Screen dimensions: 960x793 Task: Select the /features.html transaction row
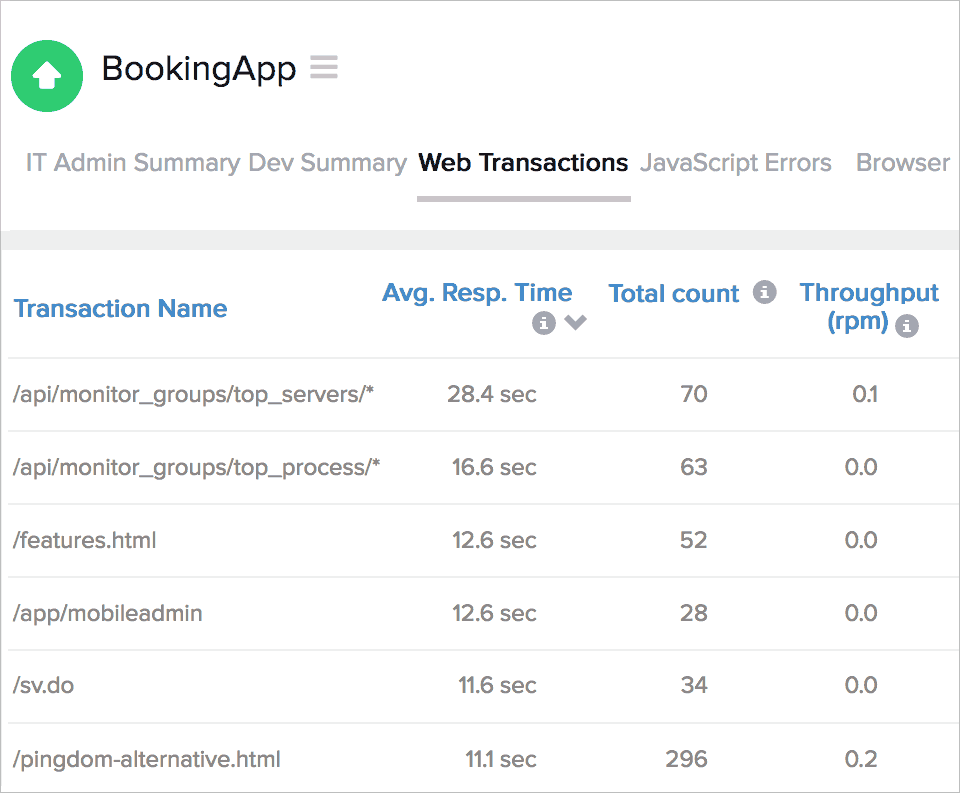[x=84, y=540]
